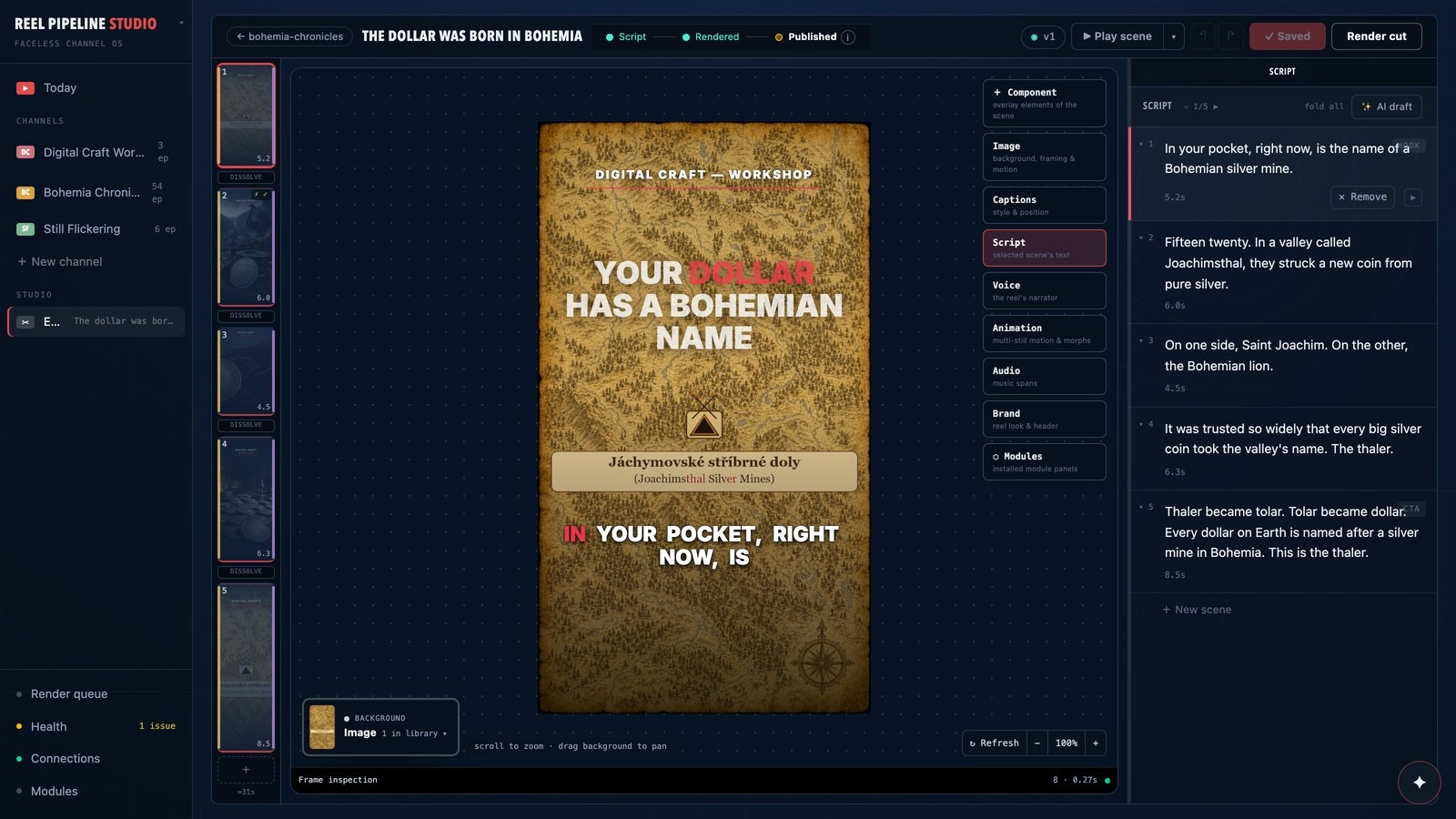Open the Captions style & position panel
The image size is (1456, 819).
(1044, 205)
